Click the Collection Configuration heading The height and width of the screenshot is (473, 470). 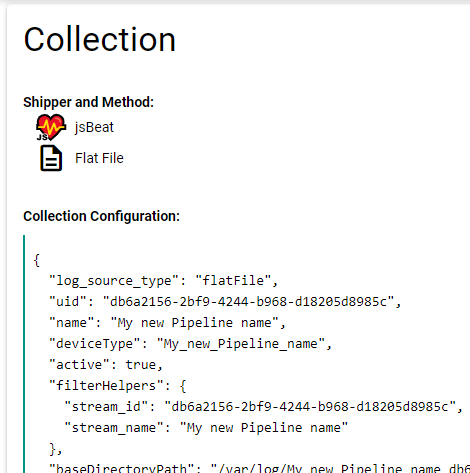101,216
